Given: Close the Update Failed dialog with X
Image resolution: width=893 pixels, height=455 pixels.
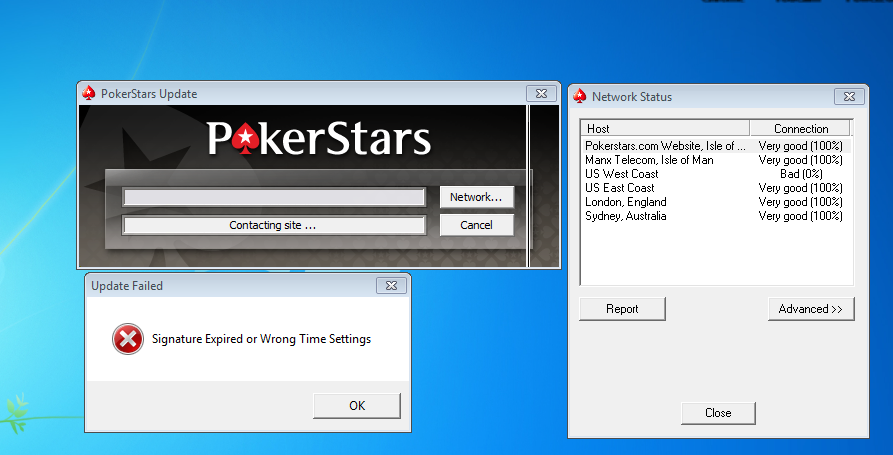Looking at the screenshot, I should (391, 286).
